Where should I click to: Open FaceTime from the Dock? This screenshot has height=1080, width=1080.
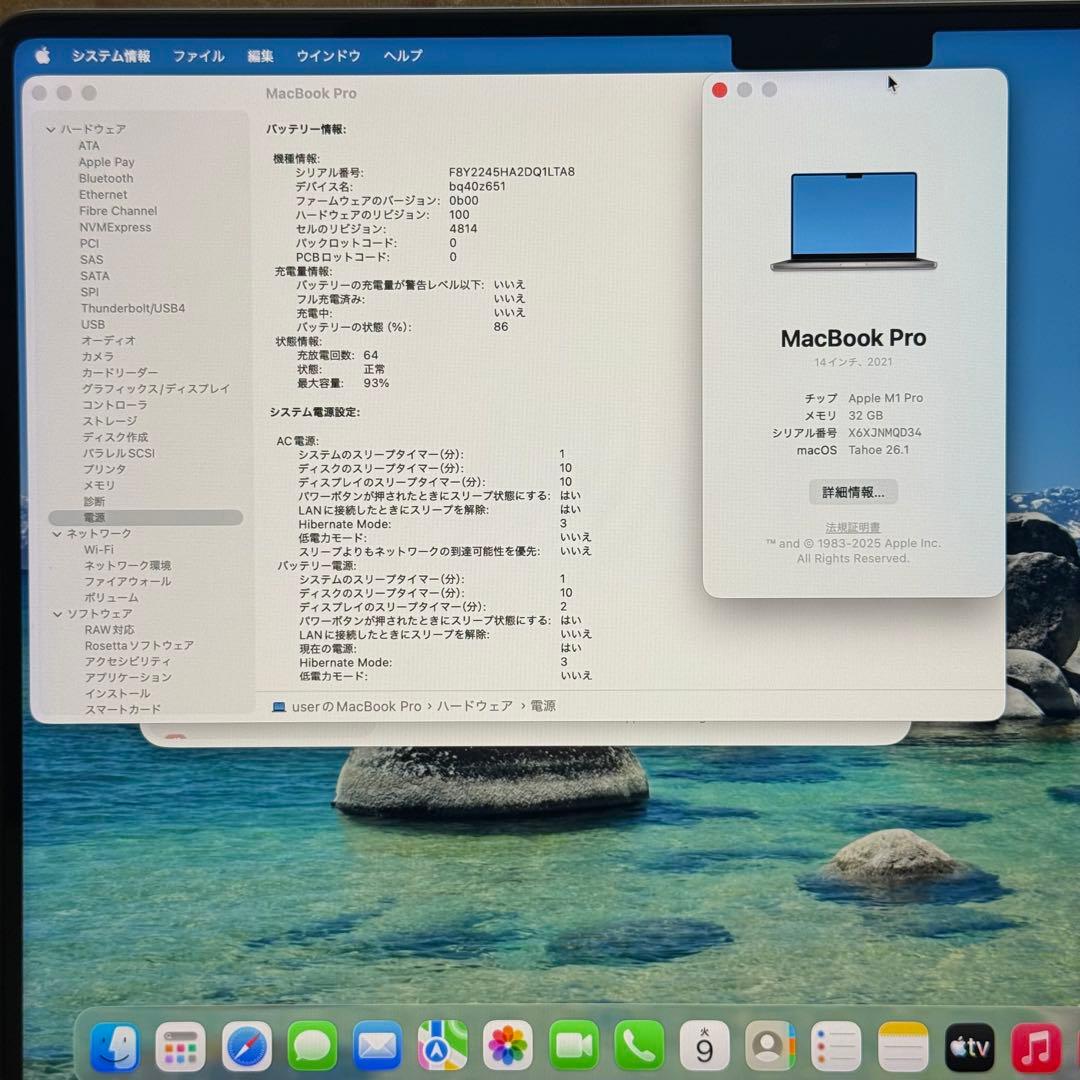point(574,1046)
